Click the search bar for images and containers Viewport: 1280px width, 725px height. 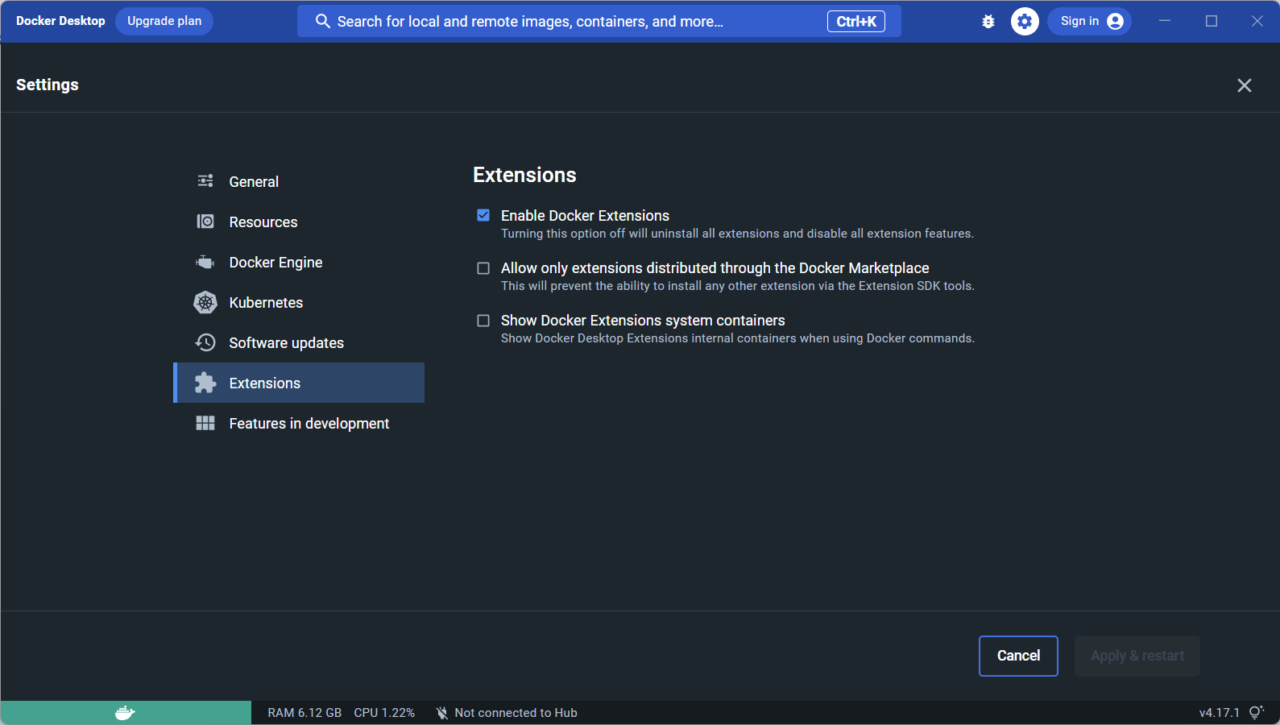(x=598, y=20)
